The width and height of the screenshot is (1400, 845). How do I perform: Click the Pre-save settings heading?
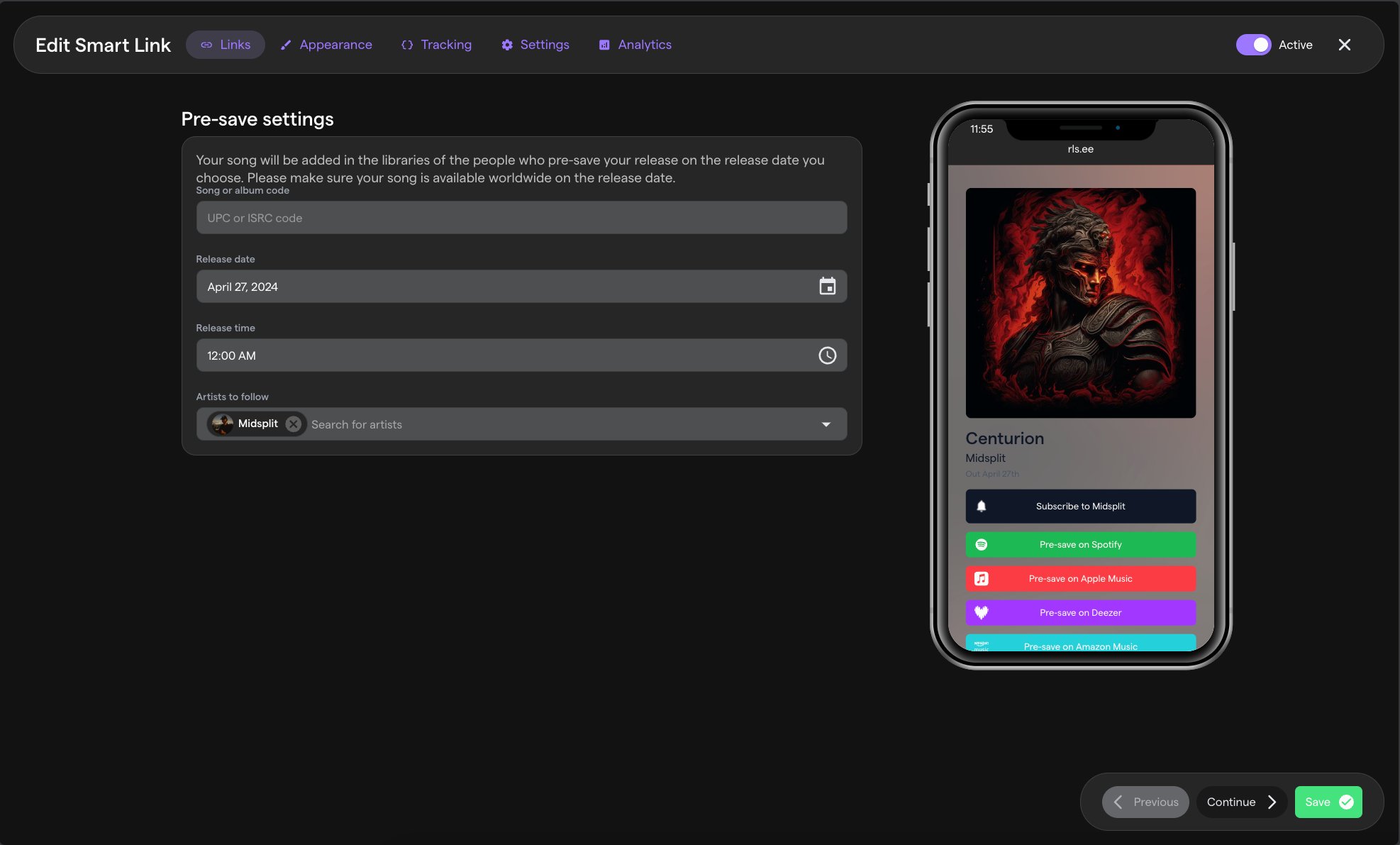tap(257, 119)
